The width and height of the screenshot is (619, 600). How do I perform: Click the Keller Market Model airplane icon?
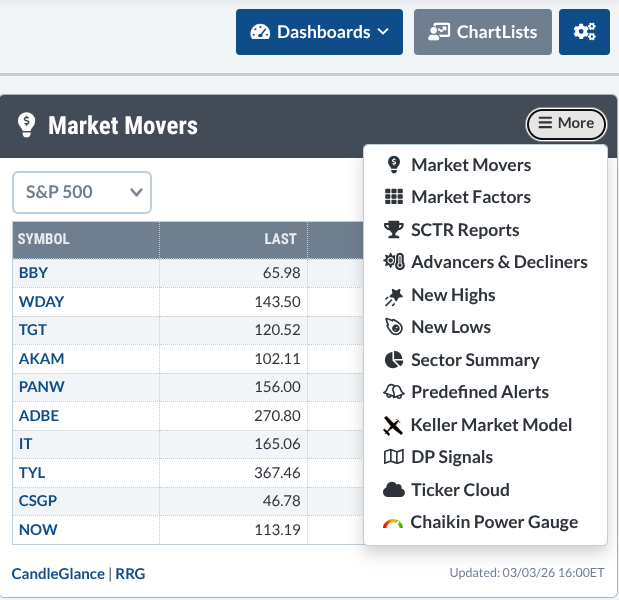[x=393, y=426]
